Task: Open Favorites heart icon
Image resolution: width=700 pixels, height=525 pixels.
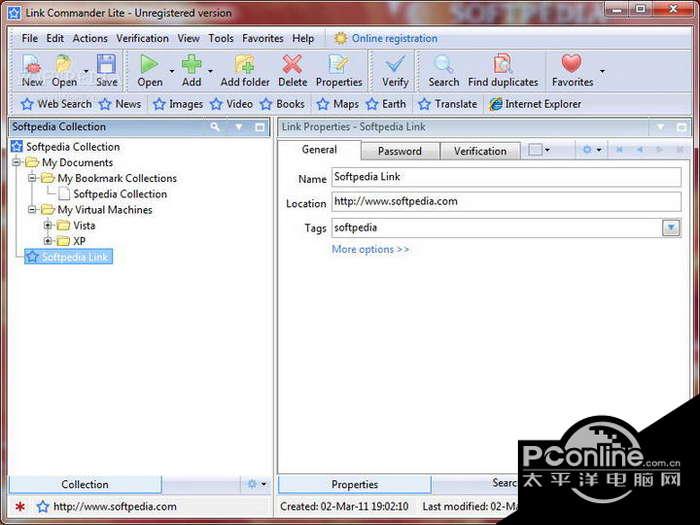Action: [x=572, y=63]
